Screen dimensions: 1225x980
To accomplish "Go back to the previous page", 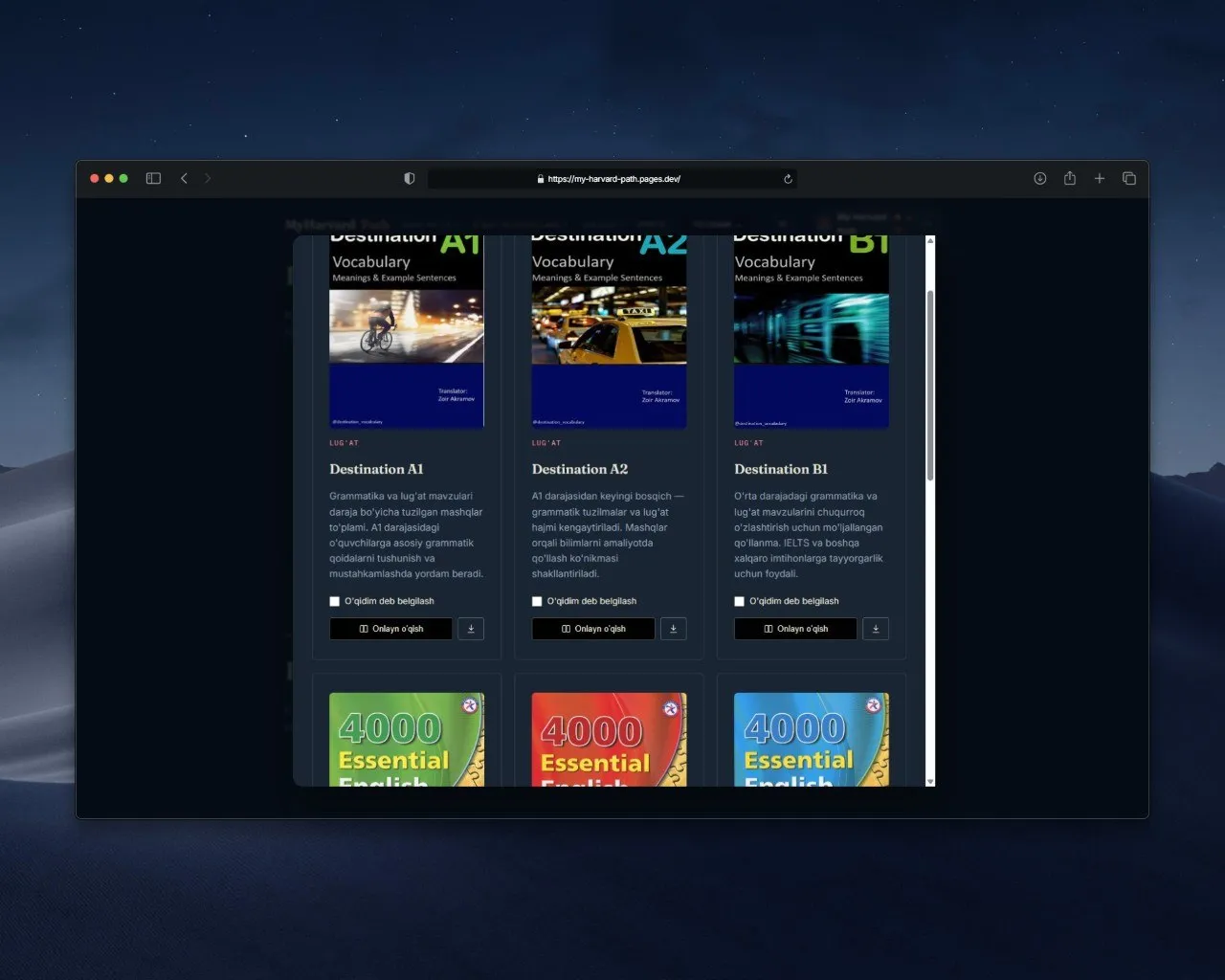I will pyautogui.click(x=184, y=179).
